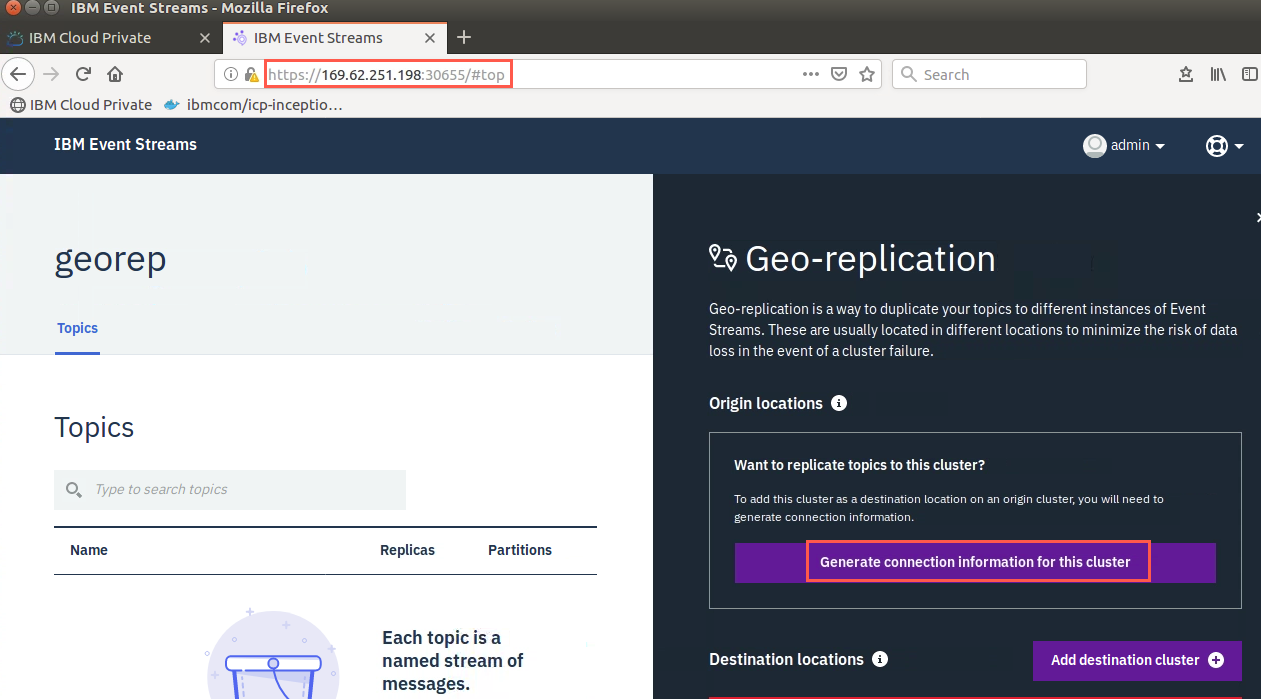Save page to Pocket icon

click(x=840, y=74)
